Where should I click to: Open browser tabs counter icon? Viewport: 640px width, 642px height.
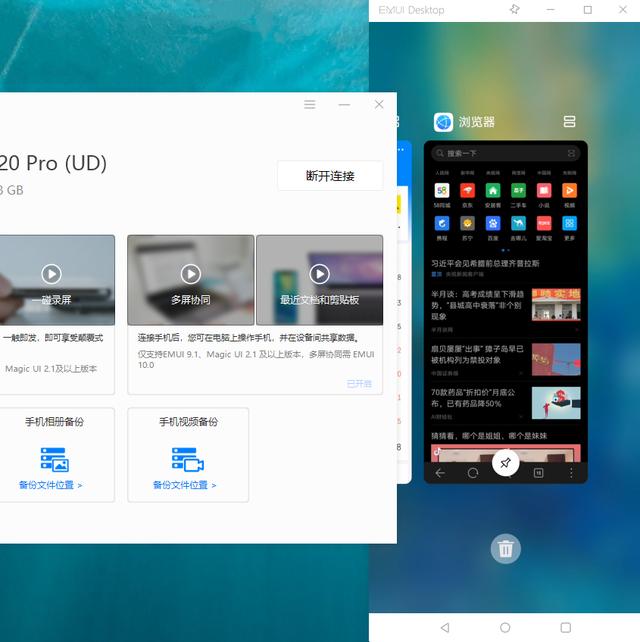tap(539, 473)
